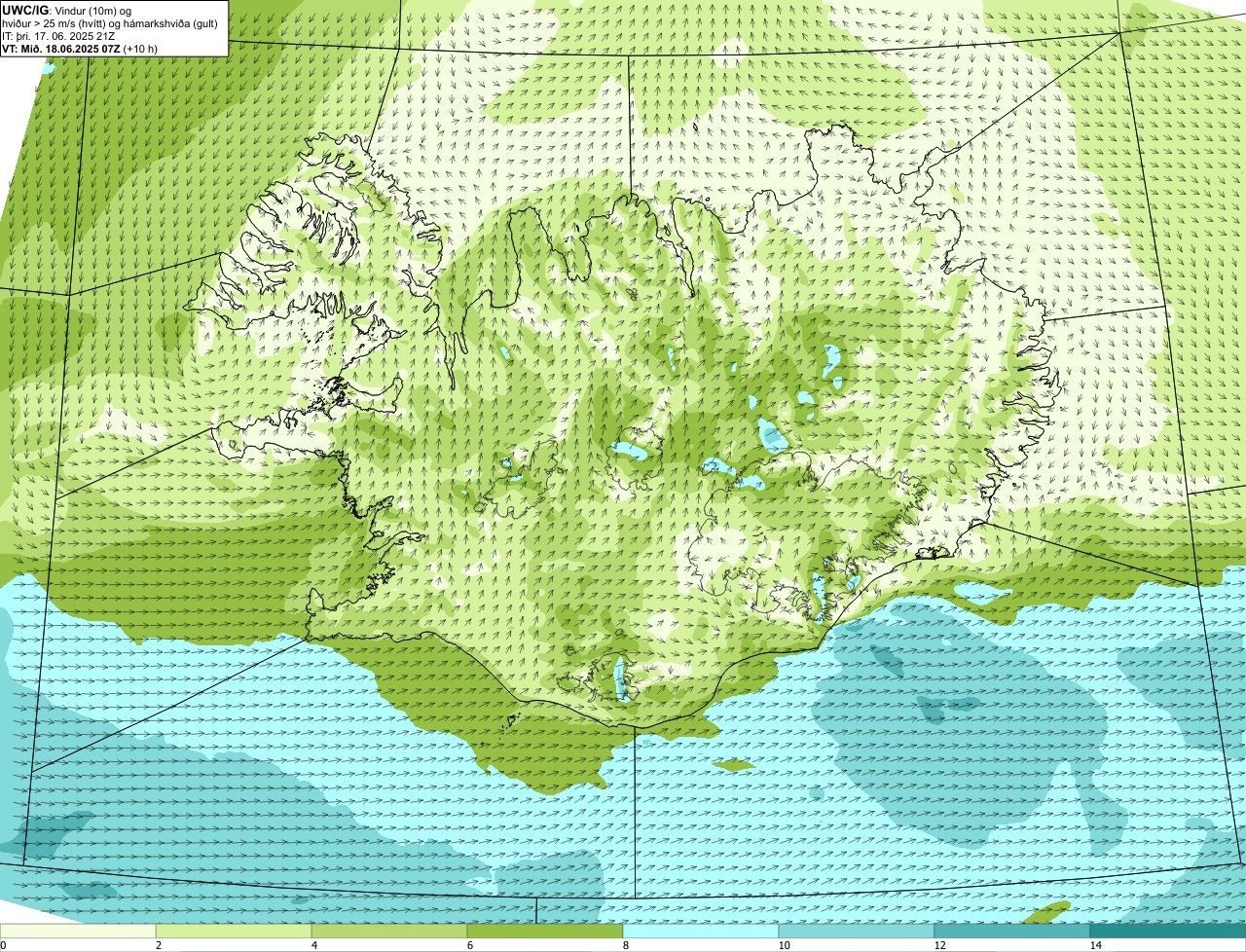This screenshot has width=1246, height=952.
Task: Click the 2–4 m/s light green legend swatch
Action: click(x=234, y=931)
